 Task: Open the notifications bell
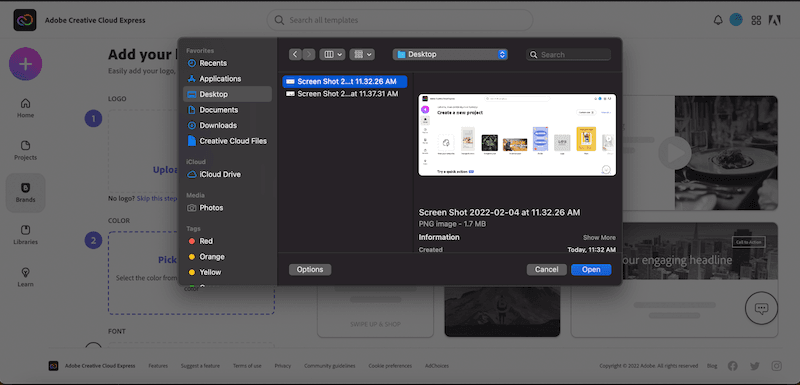718,20
